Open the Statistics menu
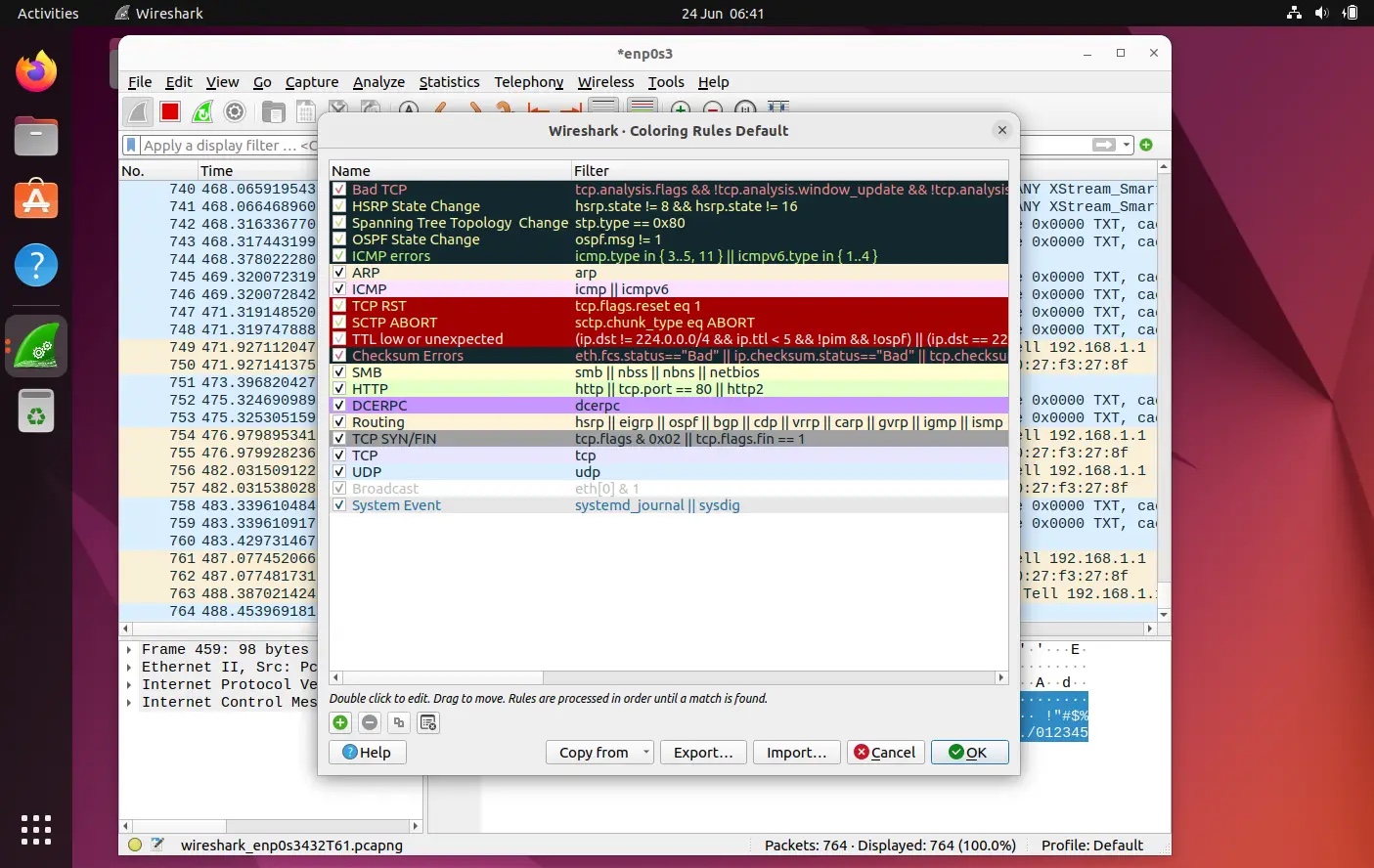1374x868 pixels. [x=449, y=82]
